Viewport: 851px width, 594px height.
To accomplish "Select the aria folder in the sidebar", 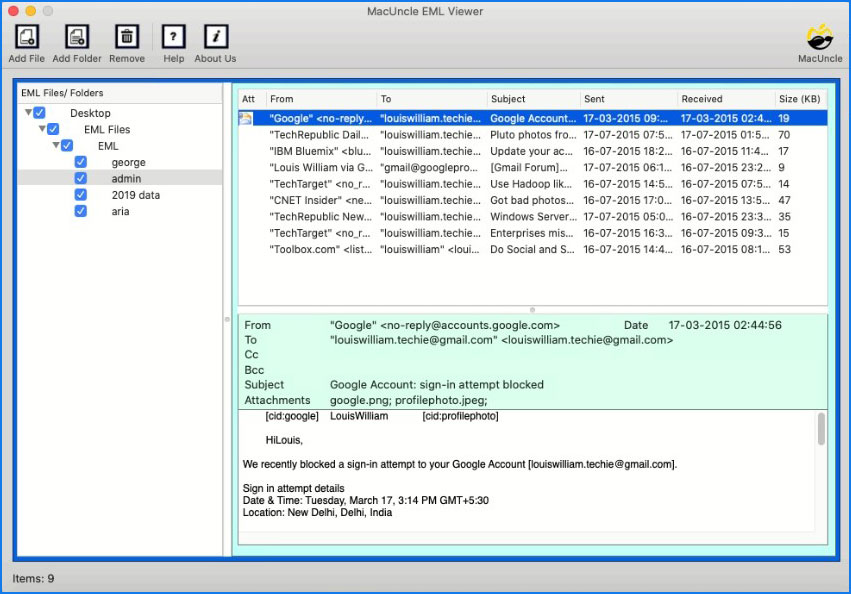I will (x=119, y=211).
